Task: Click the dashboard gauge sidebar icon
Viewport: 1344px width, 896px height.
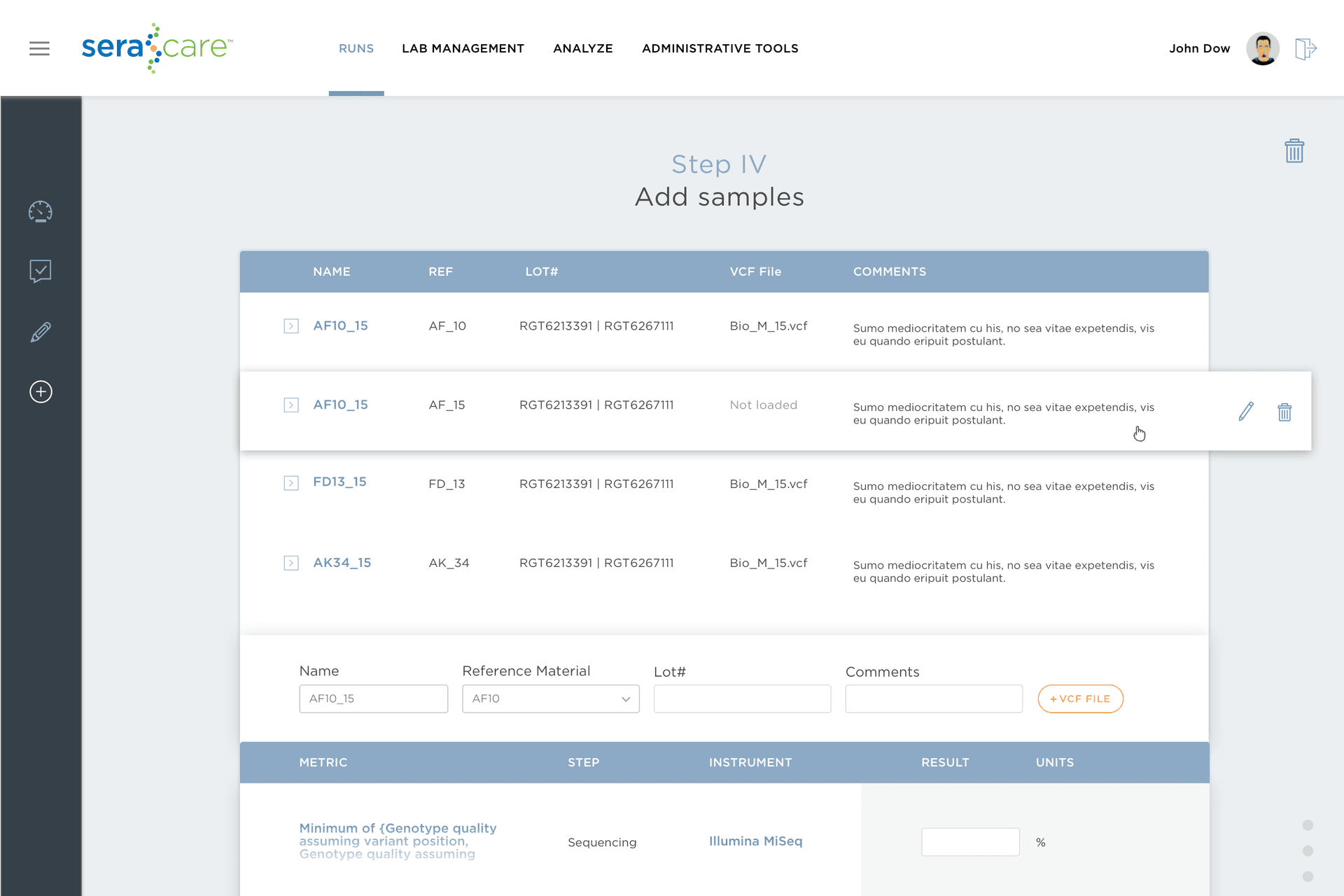Action: pos(41,211)
